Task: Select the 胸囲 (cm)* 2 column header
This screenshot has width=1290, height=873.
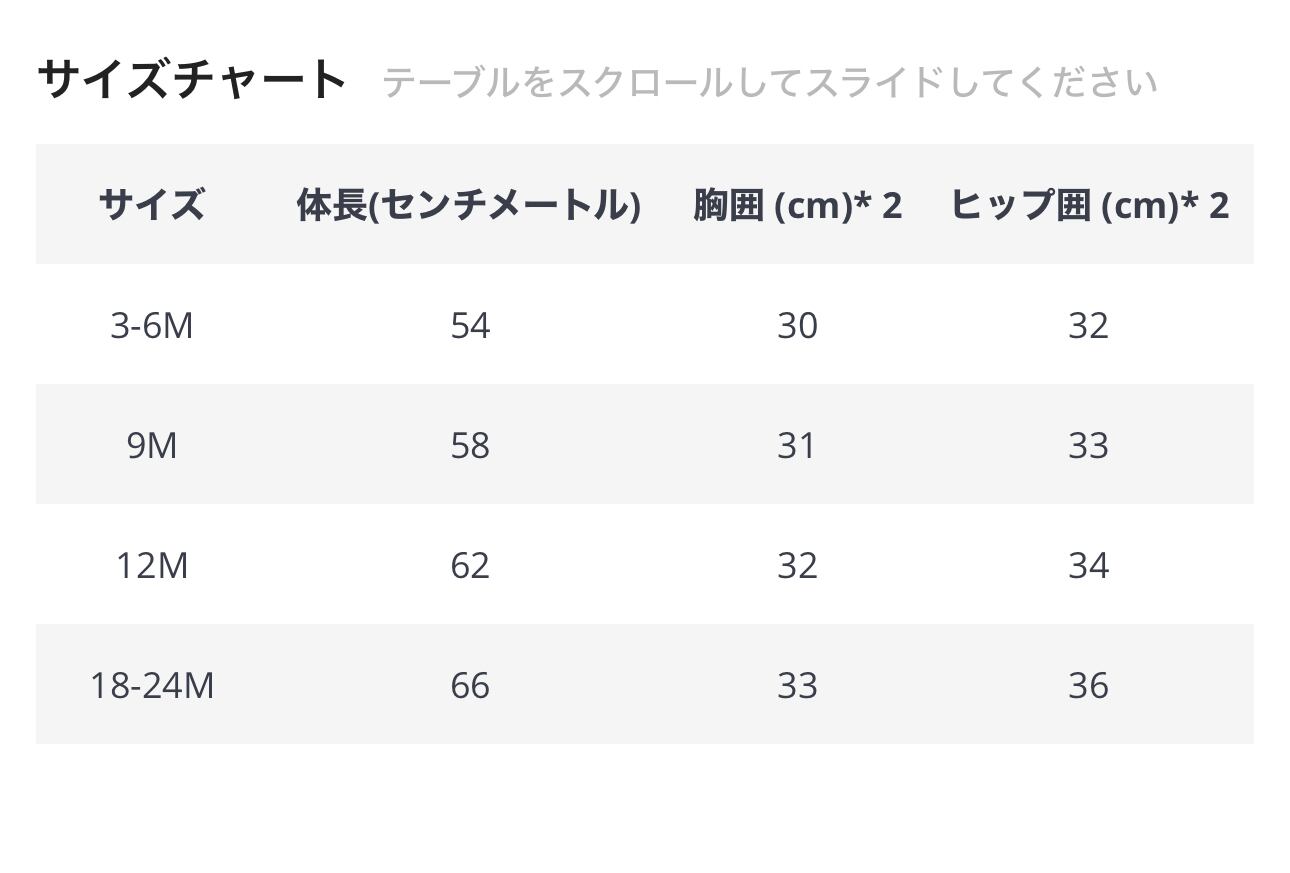Action: tap(797, 205)
